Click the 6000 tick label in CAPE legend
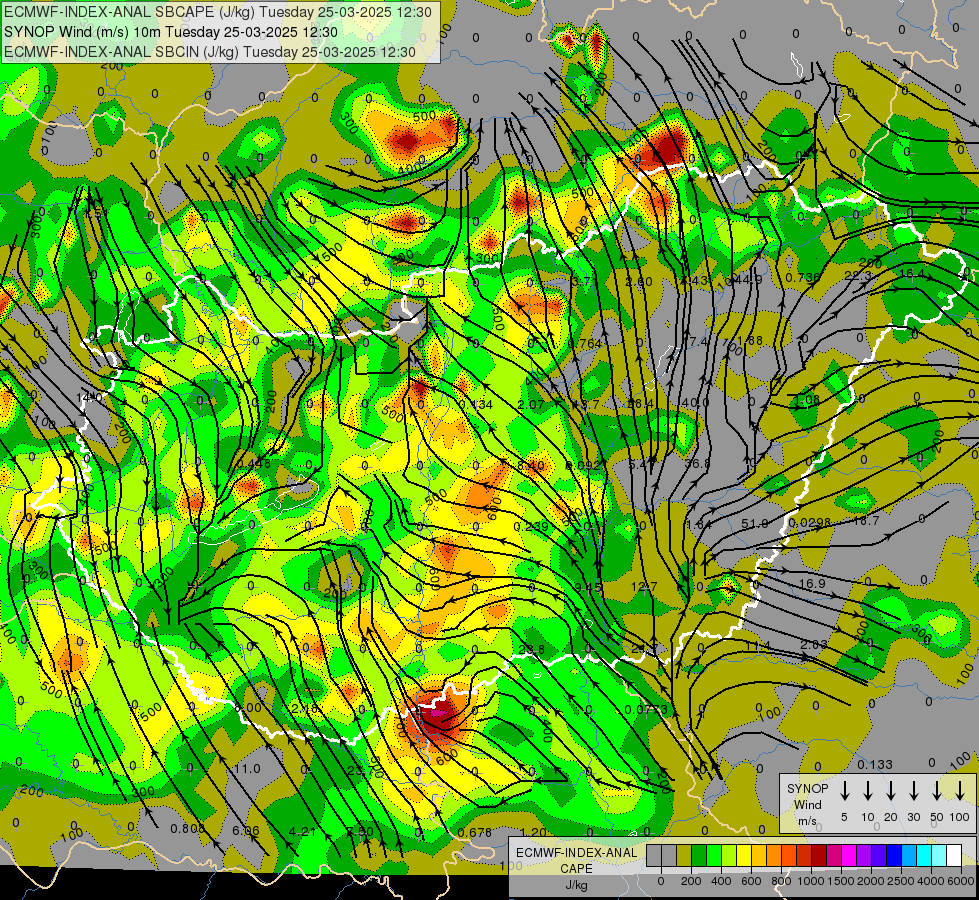 coord(961,881)
